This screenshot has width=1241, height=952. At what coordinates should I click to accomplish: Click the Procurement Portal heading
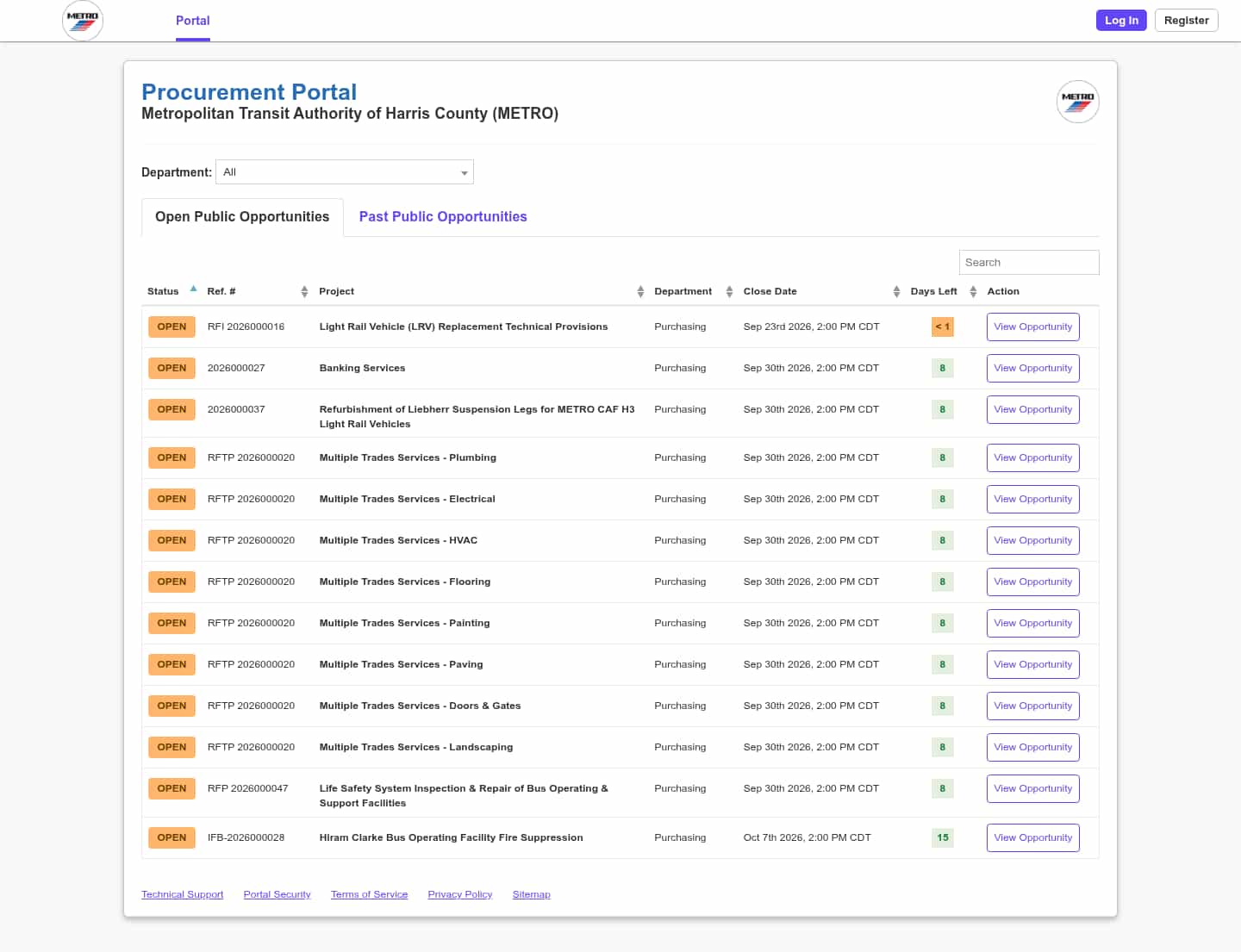[x=249, y=92]
